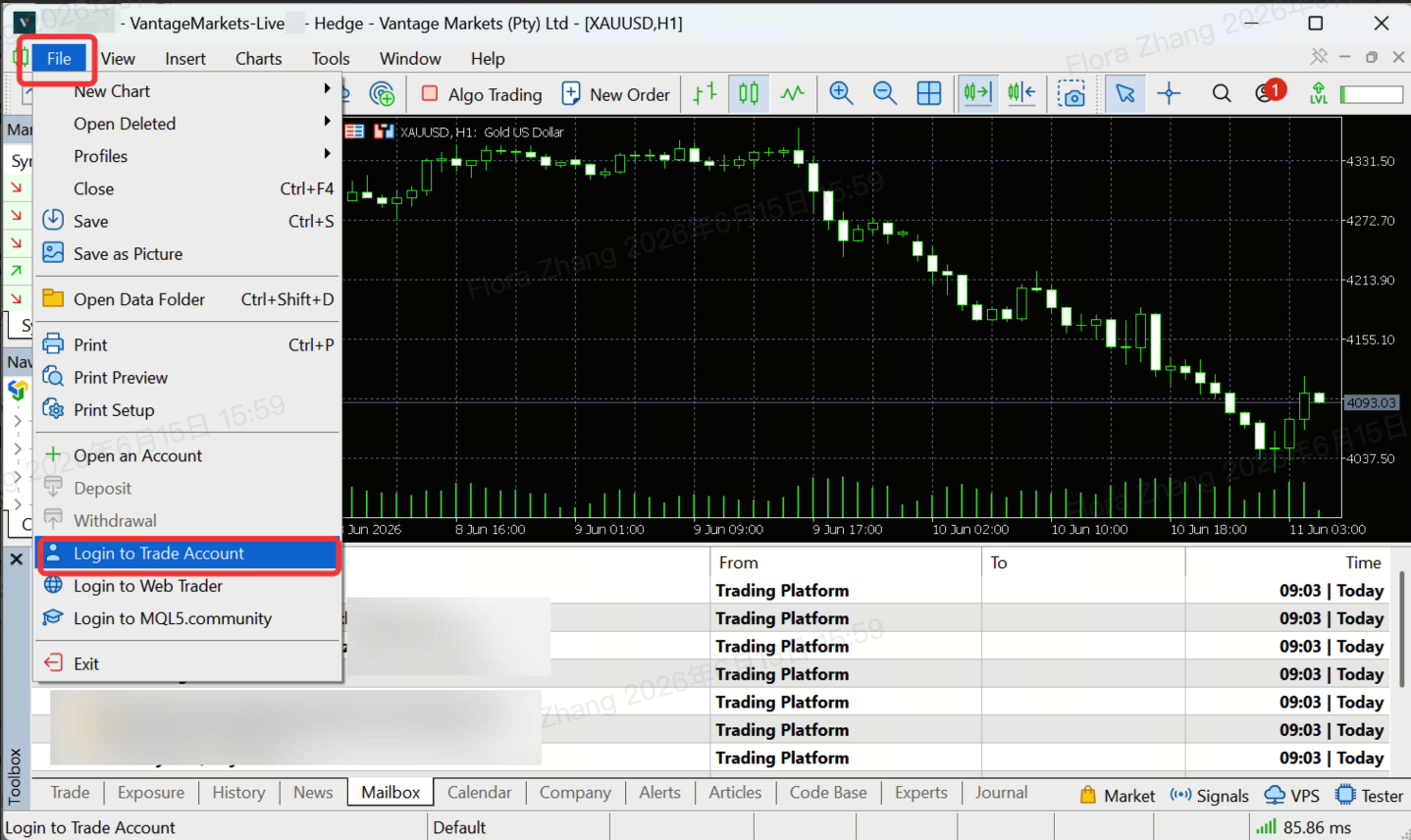The height and width of the screenshot is (840, 1411).
Task: Click the LVL level indicator icon
Action: tap(1319, 94)
